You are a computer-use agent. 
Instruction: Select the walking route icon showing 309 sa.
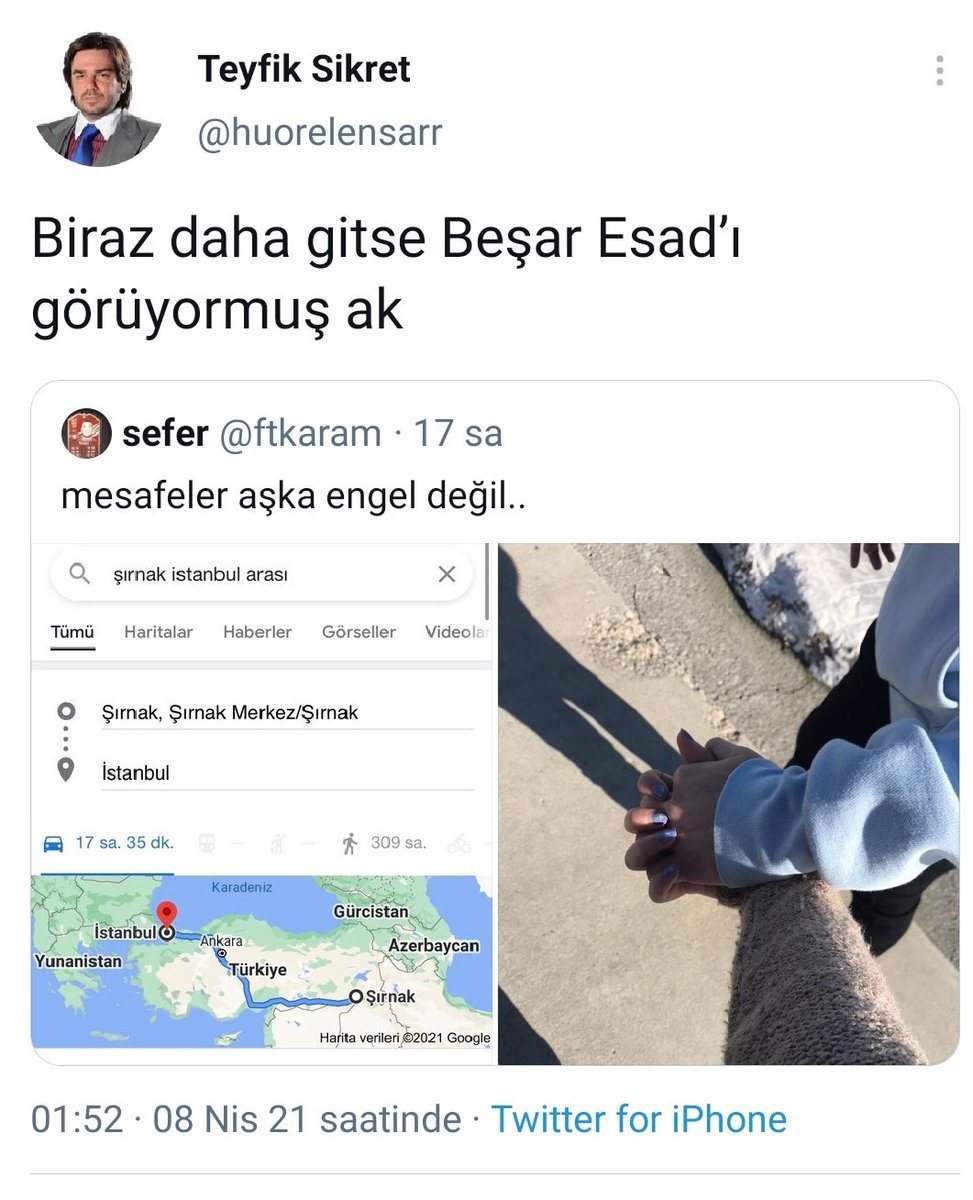349,844
